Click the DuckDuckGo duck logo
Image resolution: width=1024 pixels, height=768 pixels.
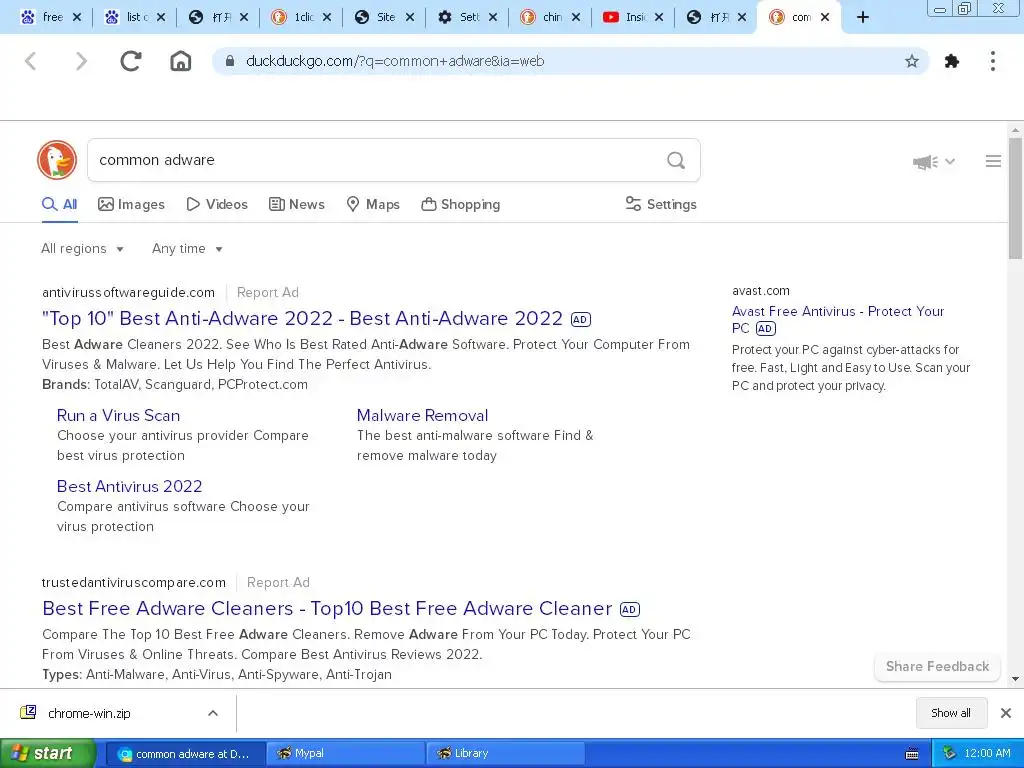(57, 160)
